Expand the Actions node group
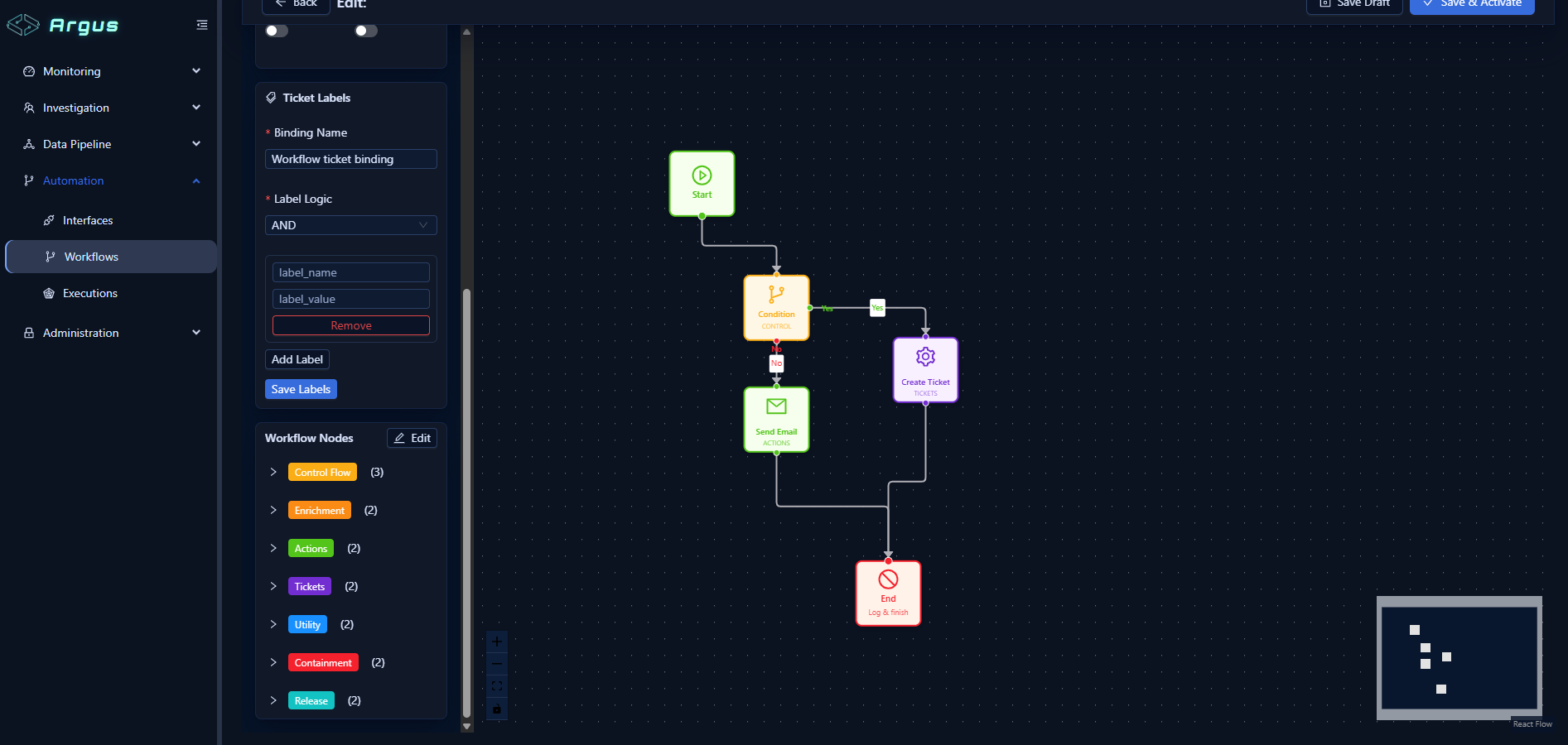Viewport: 1568px width, 745px height. (x=273, y=548)
